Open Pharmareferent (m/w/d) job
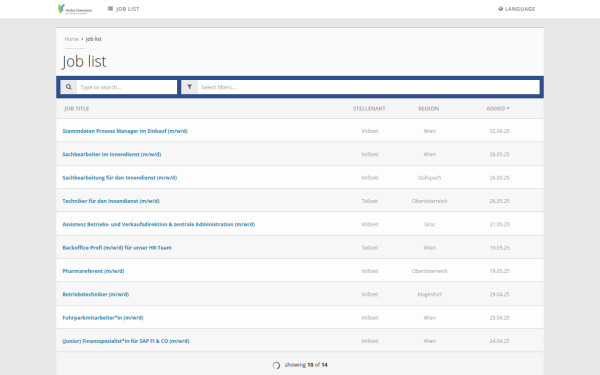Image resolution: width=600 pixels, height=375 pixels. (x=93, y=271)
